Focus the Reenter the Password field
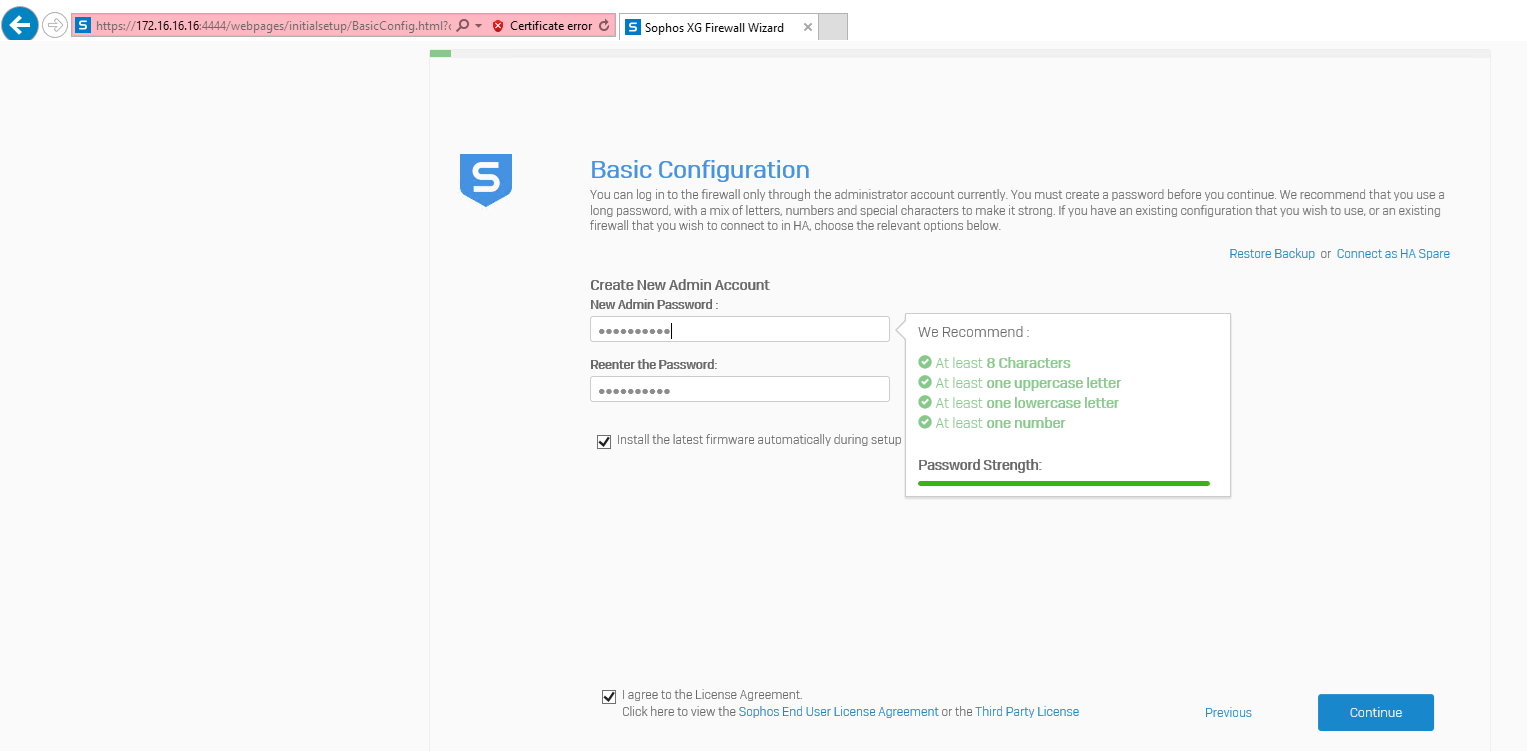Screen dimensions: 1527x751 coord(740,389)
